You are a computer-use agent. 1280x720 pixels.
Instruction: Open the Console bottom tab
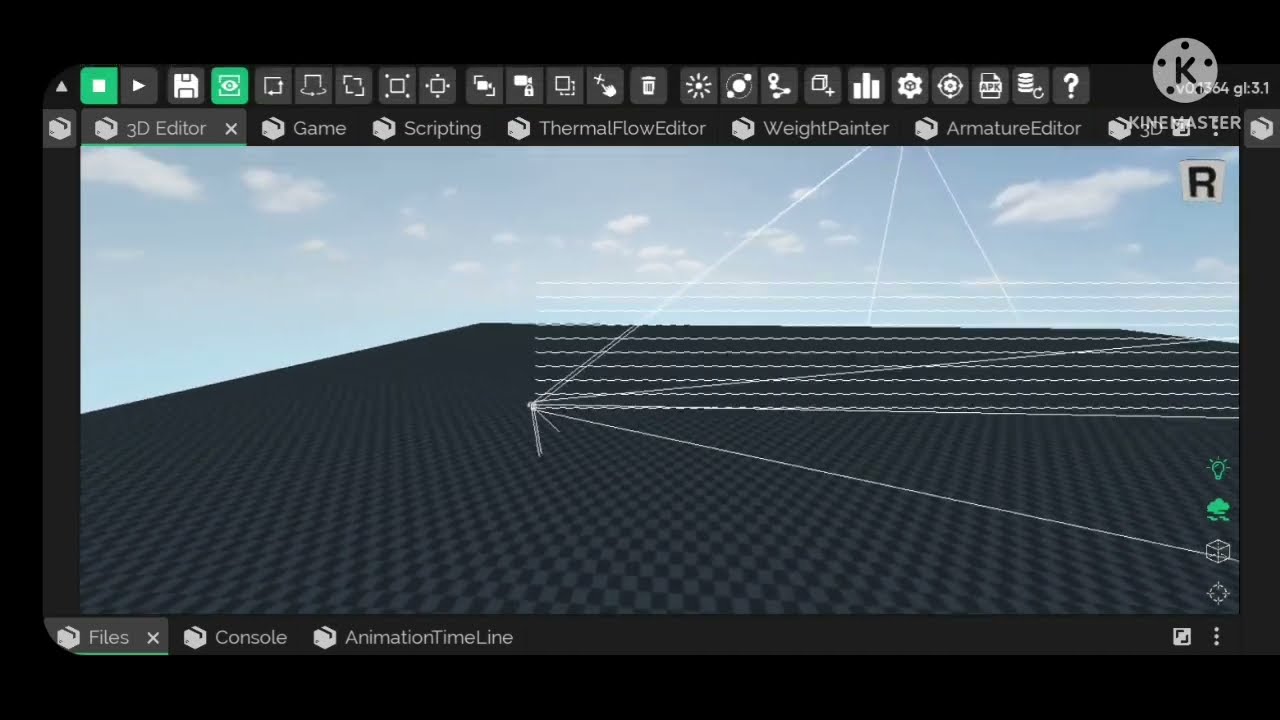tap(236, 637)
